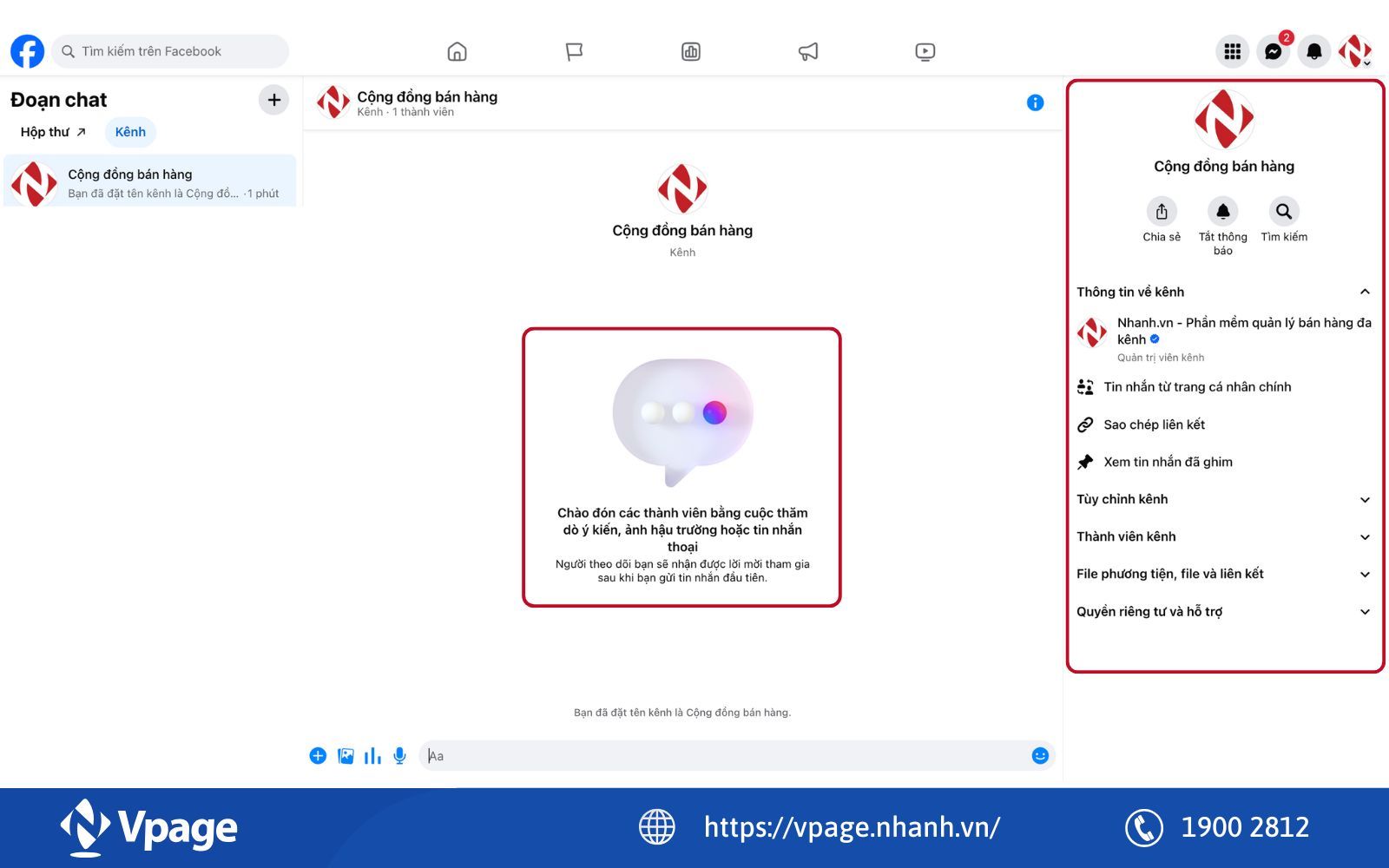Expand Thành viên kênh section
The height and width of the screenshot is (868, 1389).
click(x=1224, y=536)
